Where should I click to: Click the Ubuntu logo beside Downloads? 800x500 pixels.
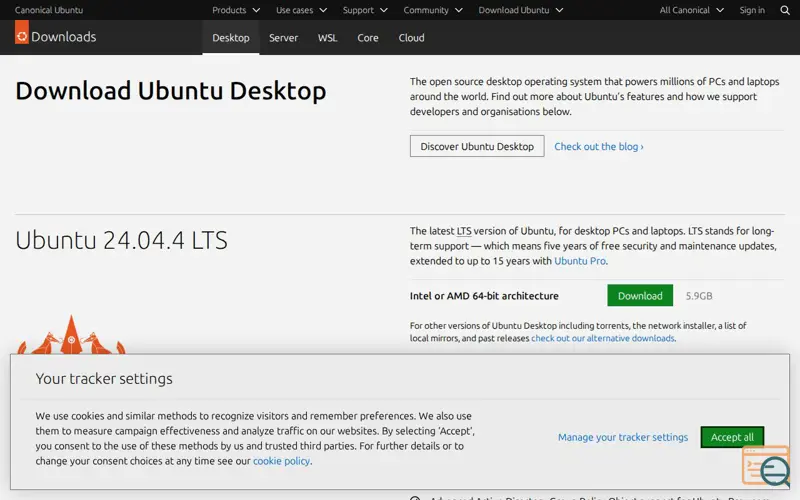(x=22, y=32)
